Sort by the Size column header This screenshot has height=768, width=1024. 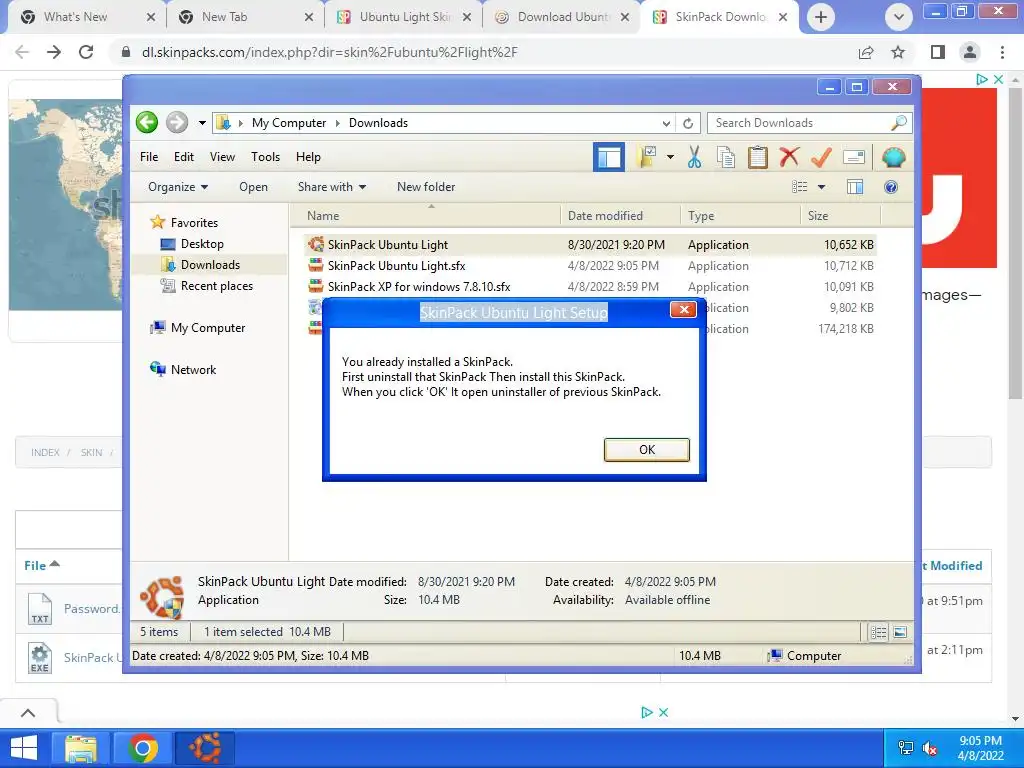(x=841, y=216)
